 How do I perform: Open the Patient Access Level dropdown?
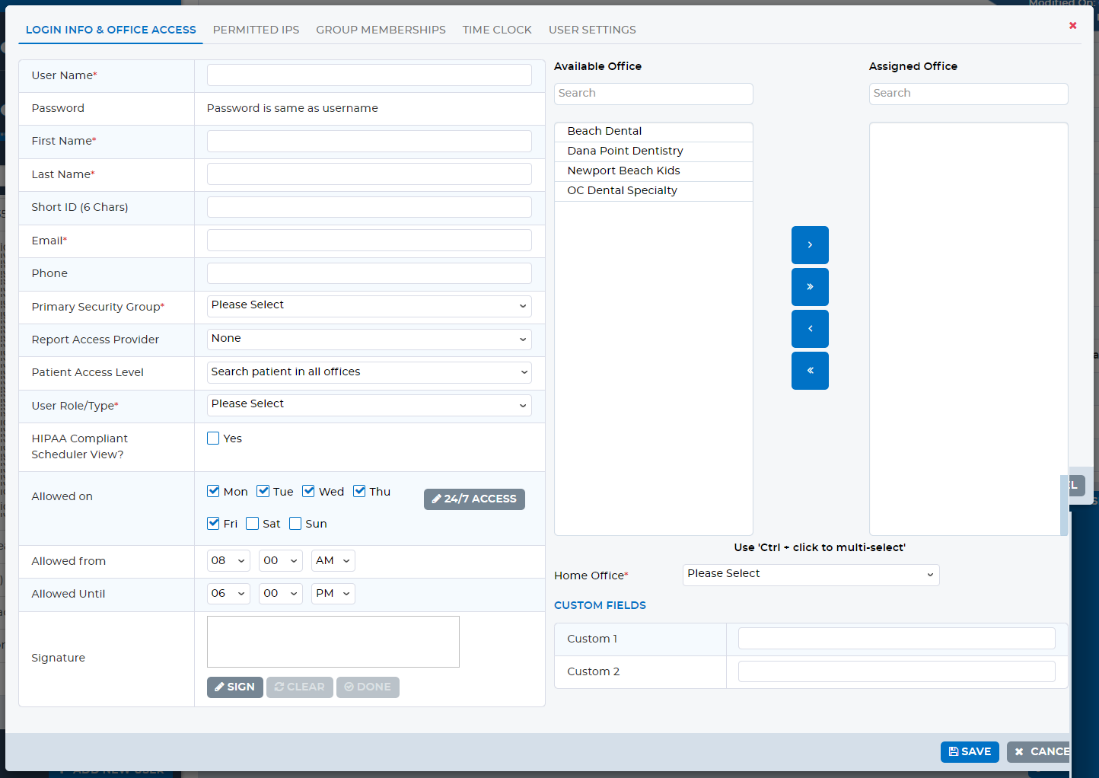click(x=368, y=371)
